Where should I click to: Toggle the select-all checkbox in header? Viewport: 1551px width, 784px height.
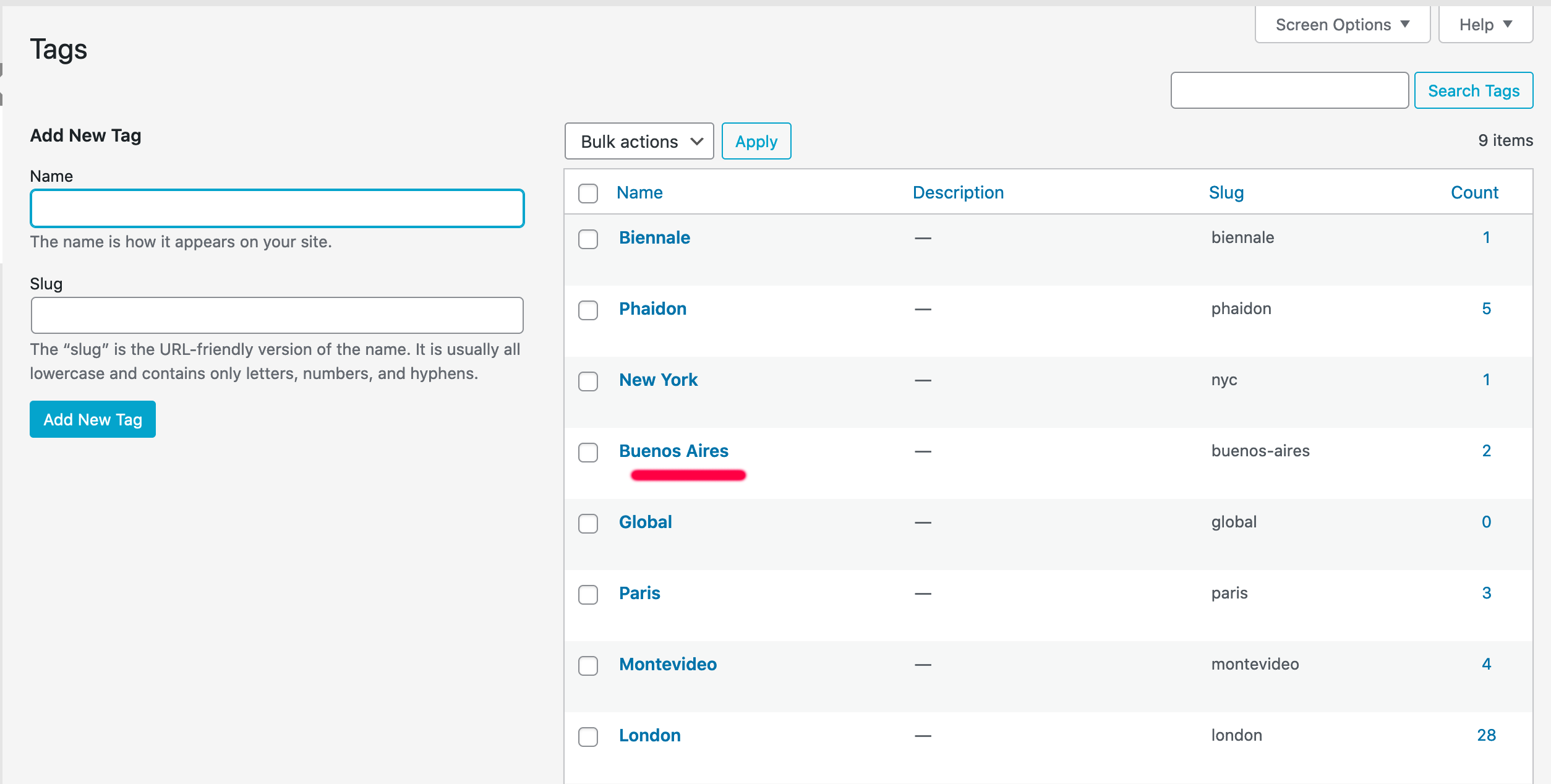[588, 193]
